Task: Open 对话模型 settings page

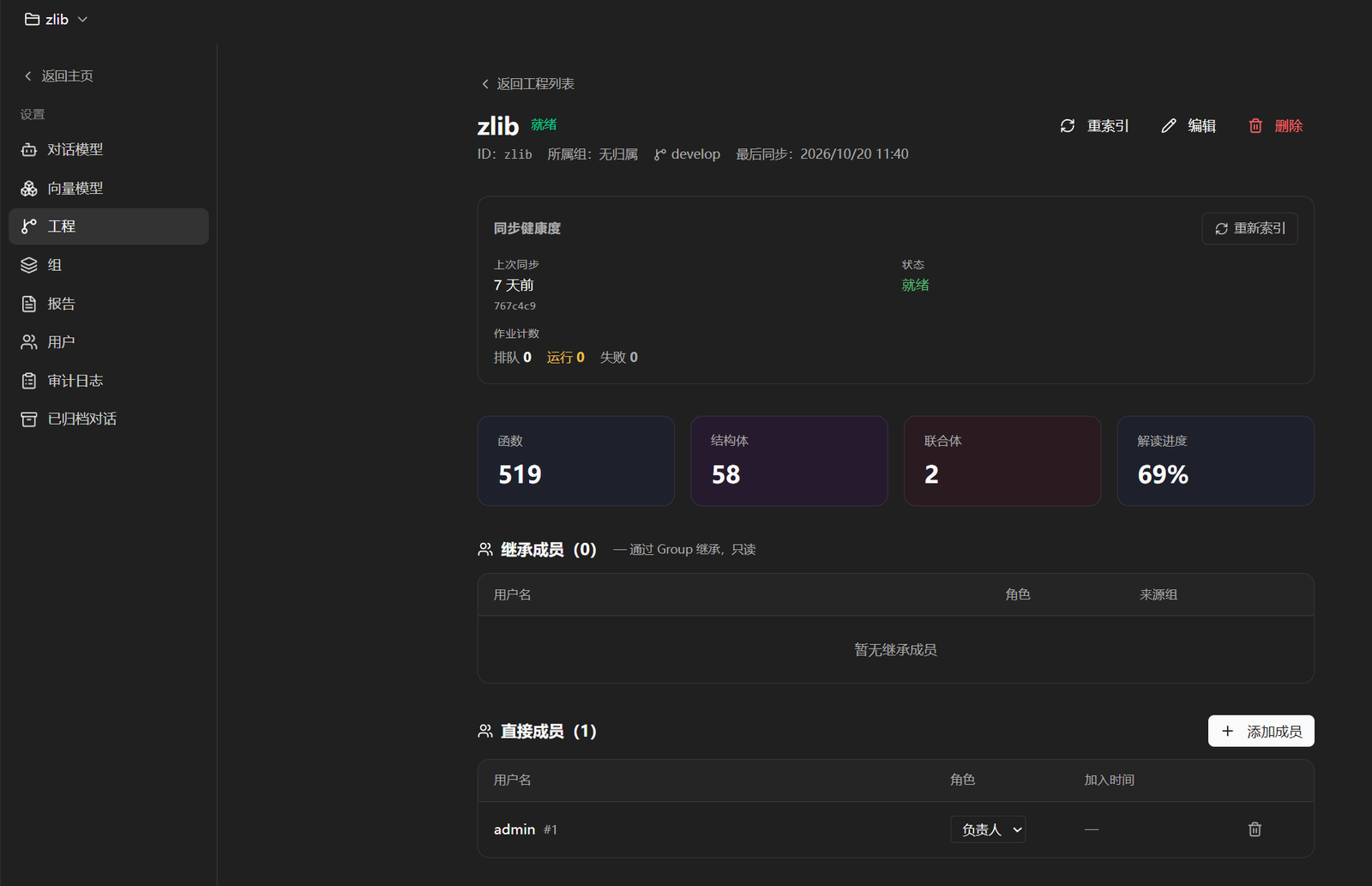Action: [108, 149]
